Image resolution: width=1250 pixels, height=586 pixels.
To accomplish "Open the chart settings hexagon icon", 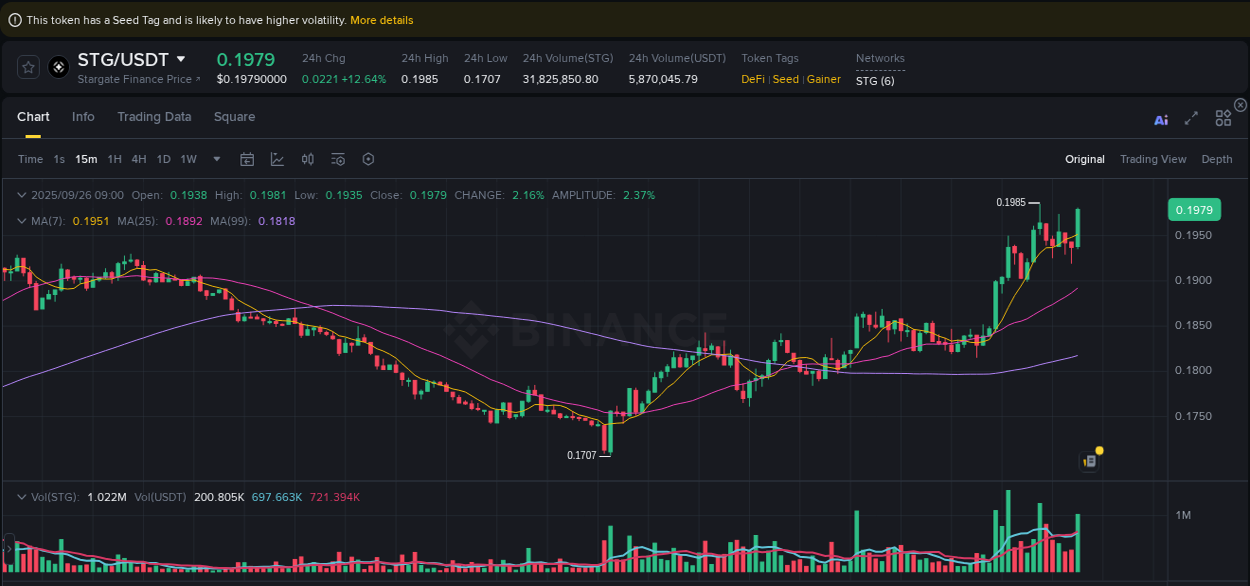I will (367, 159).
